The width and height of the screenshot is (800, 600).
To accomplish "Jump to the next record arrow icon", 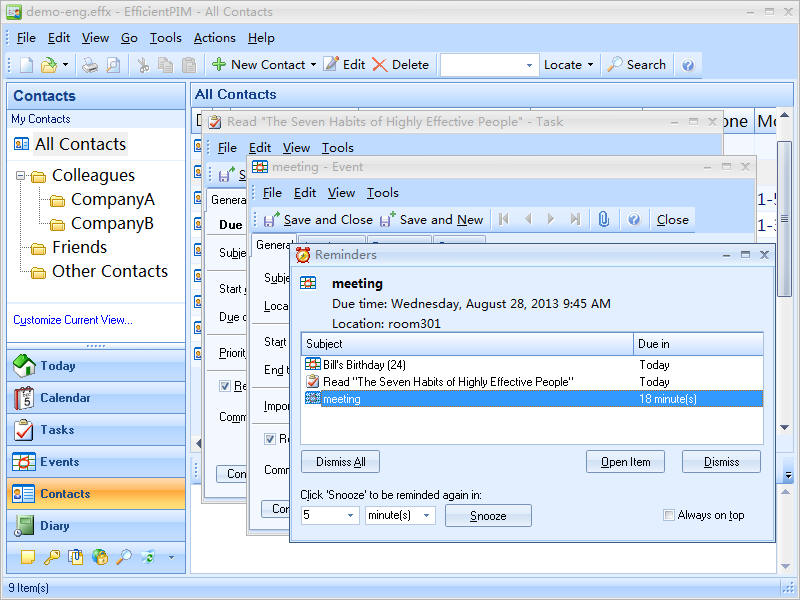I will tap(551, 219).
